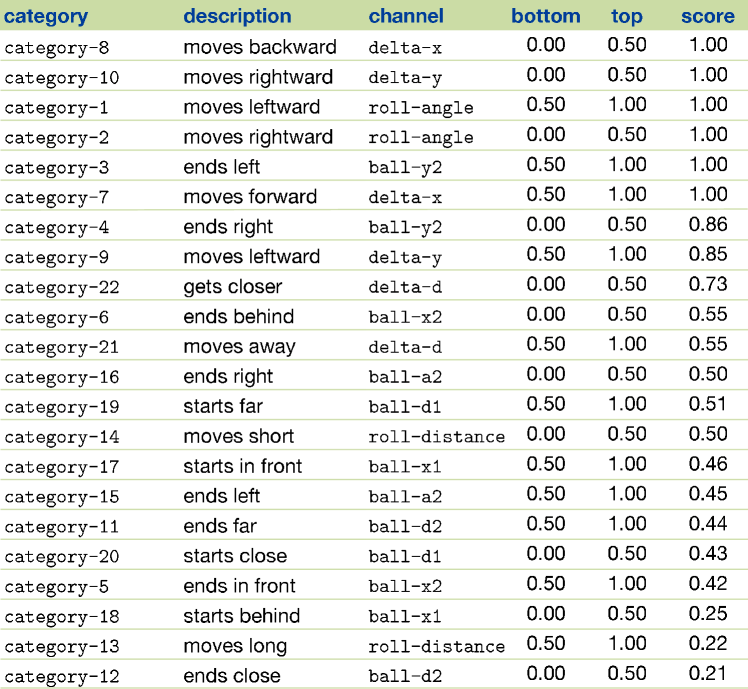
Task: Select the category-6 cell
Action: tap(57, 318)
